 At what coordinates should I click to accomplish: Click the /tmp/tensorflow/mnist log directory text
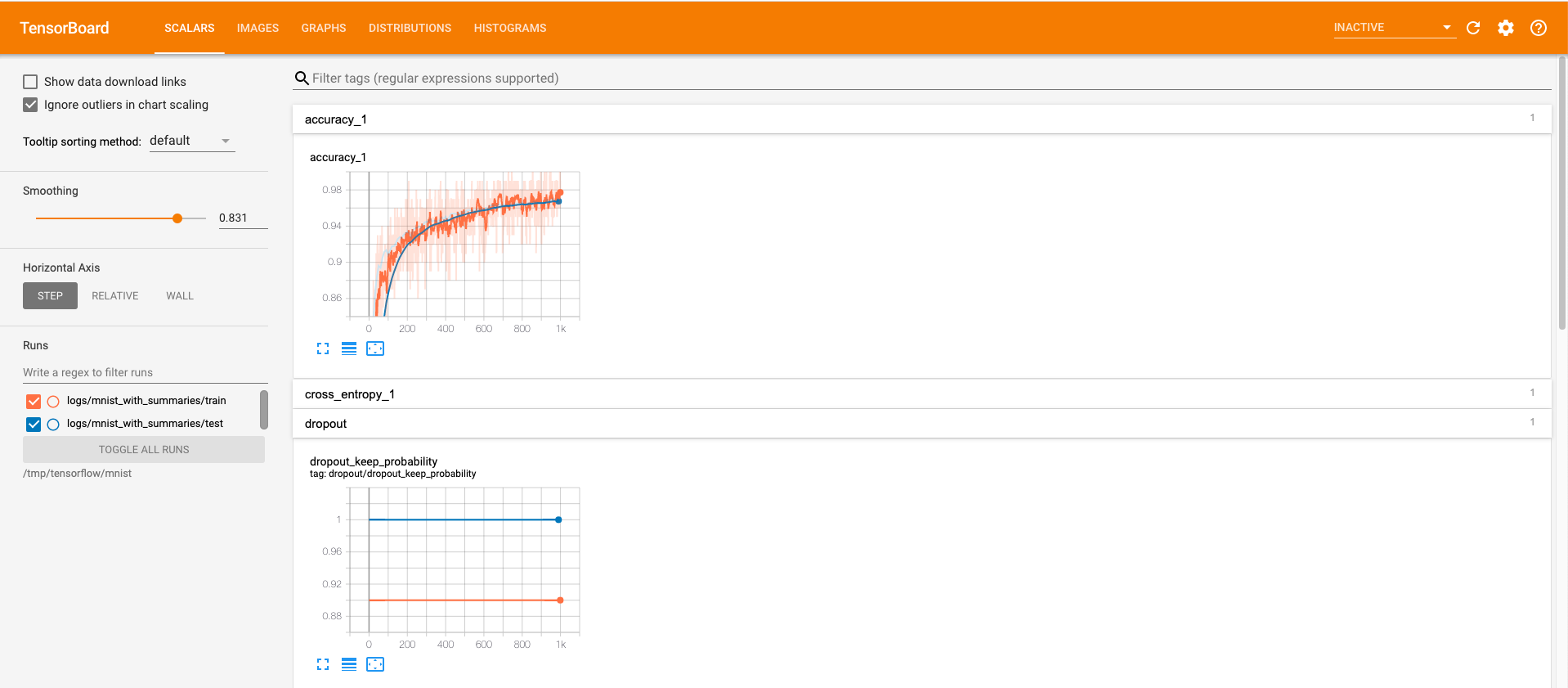click(x=77, y=474)
